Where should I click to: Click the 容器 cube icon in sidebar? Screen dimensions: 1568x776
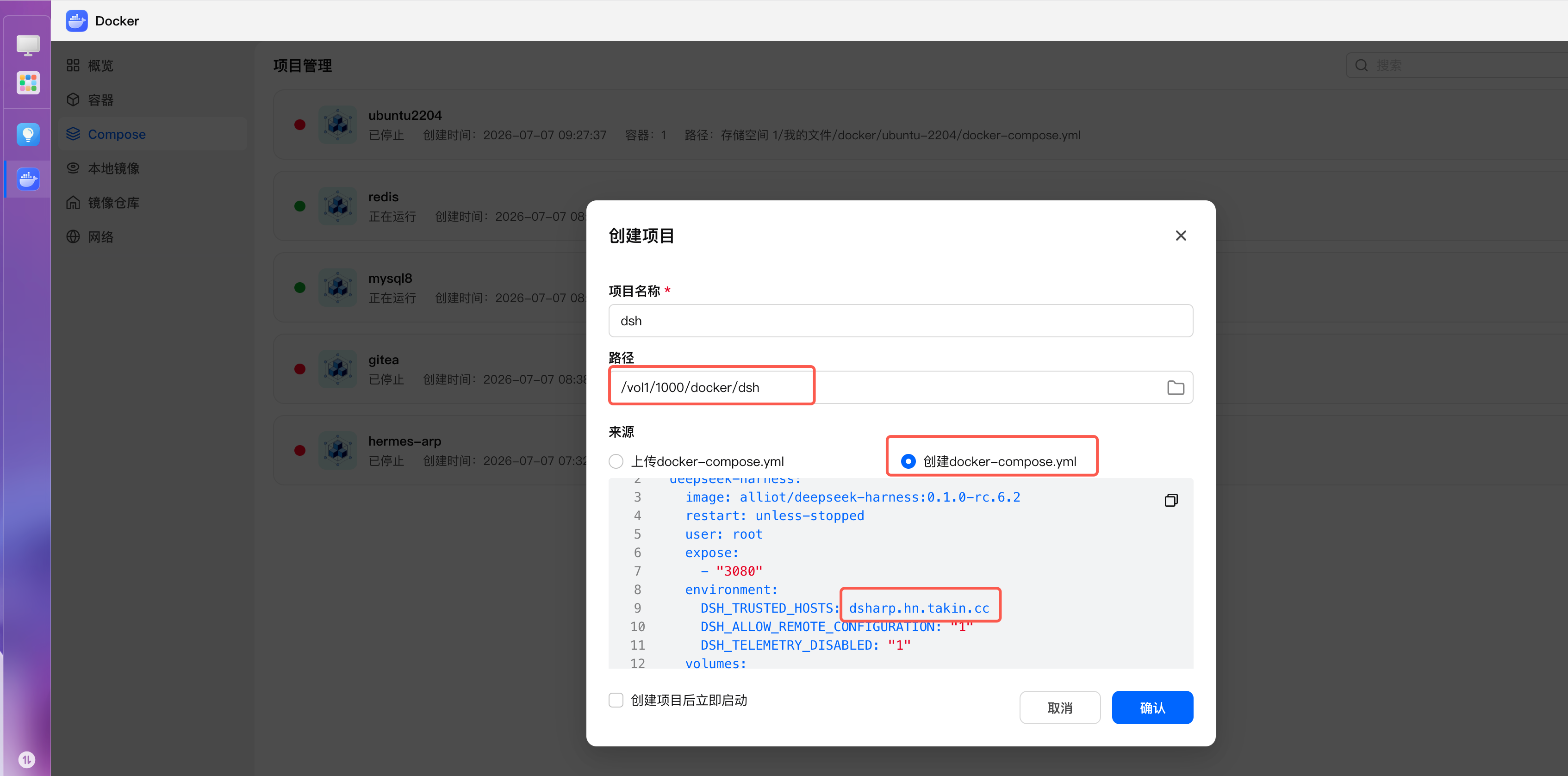(73, 100)
